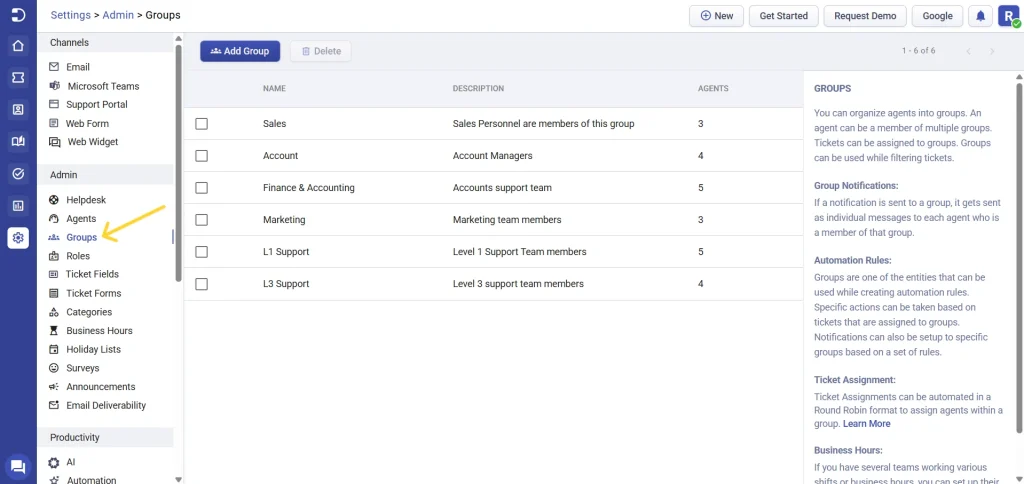
Task: Open the Tasks checkmark icon in rail
Action: tap(18, 173)
